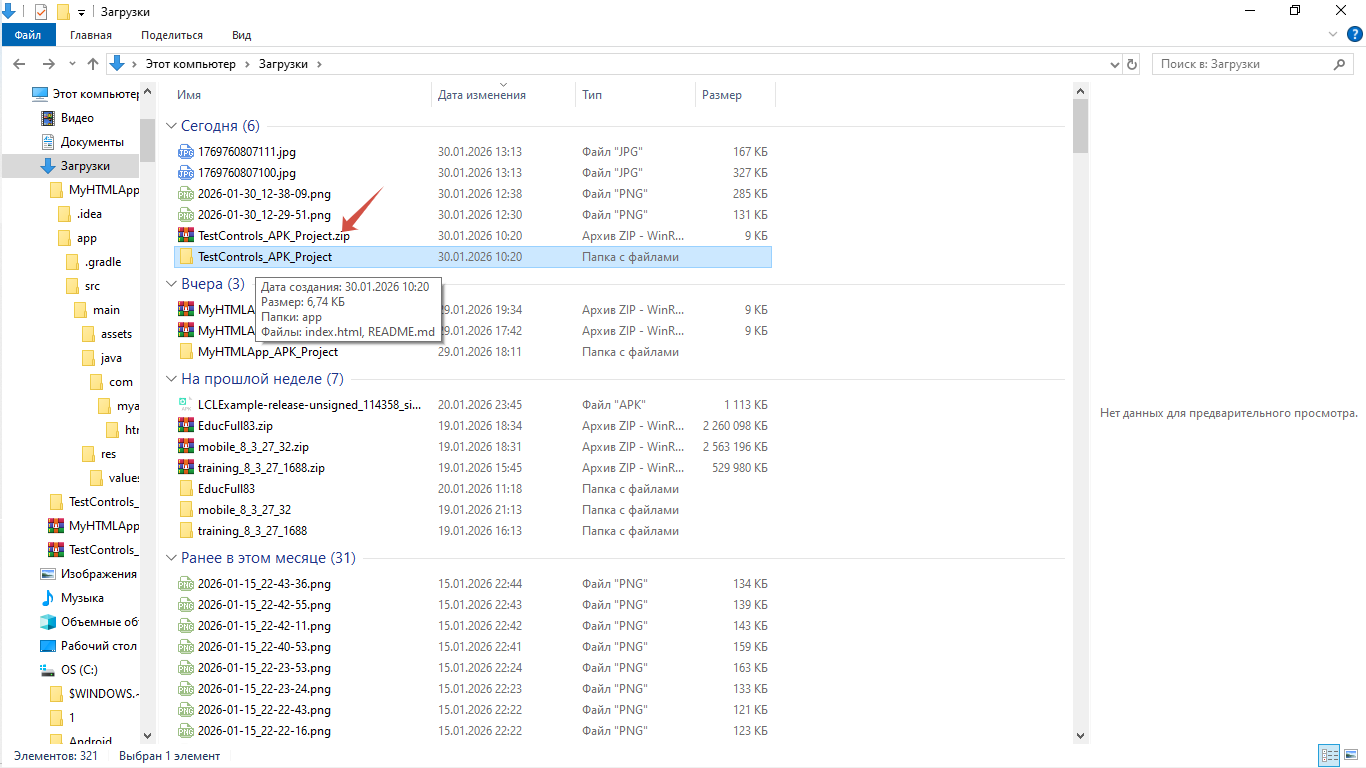The width and height of the screenshot is (1366, 768).
Task: Switch to details view icon
Action: tap(1328, 755)
